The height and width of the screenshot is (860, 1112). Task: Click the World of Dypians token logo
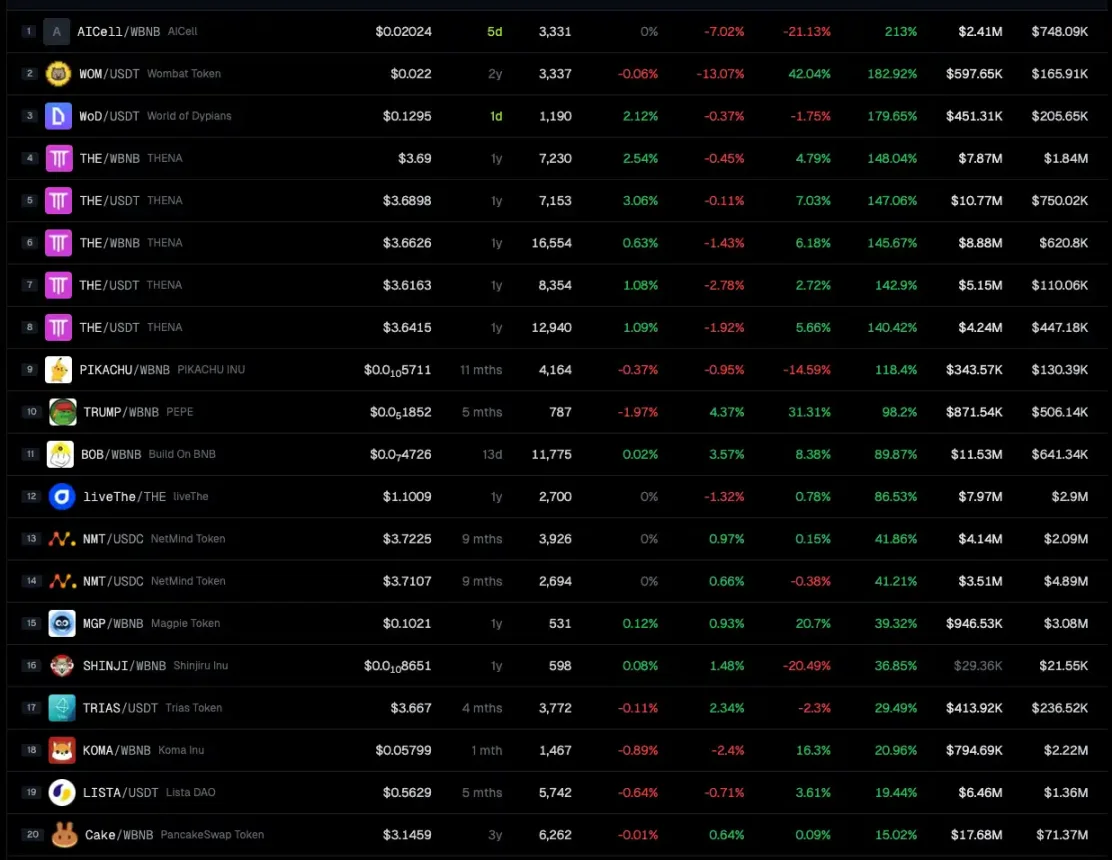click(x=58, y=115)
